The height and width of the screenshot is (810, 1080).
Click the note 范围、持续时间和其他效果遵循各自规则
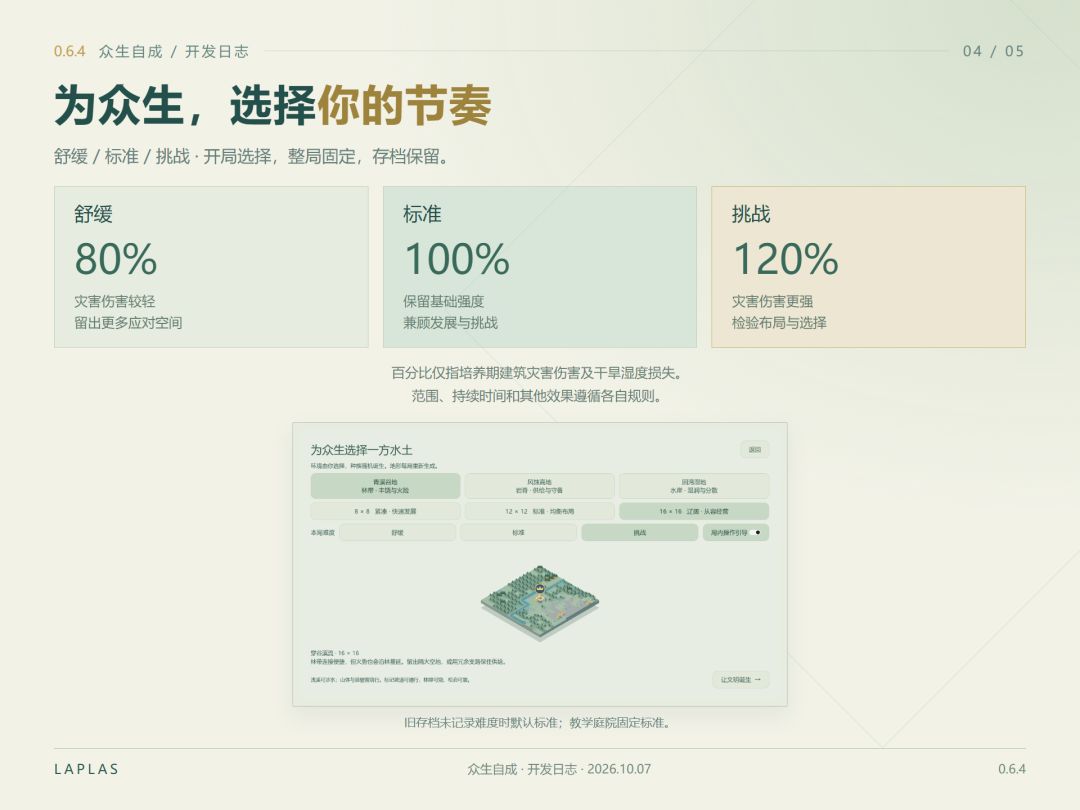tap(537, 396)
